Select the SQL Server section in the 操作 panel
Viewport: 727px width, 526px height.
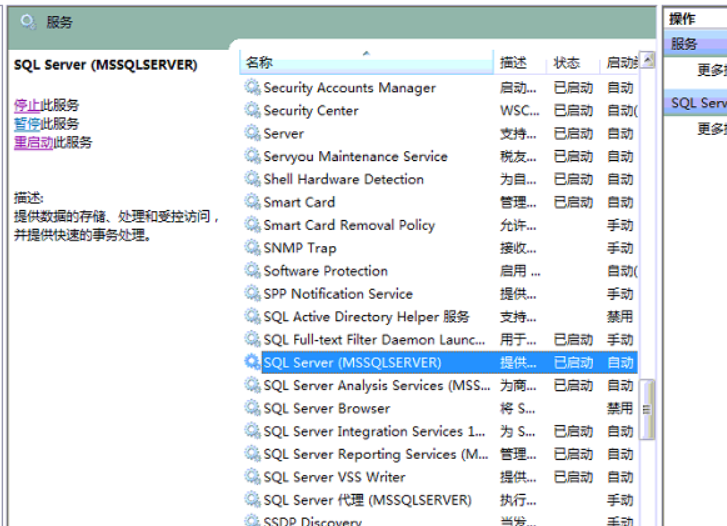(695, 103)
